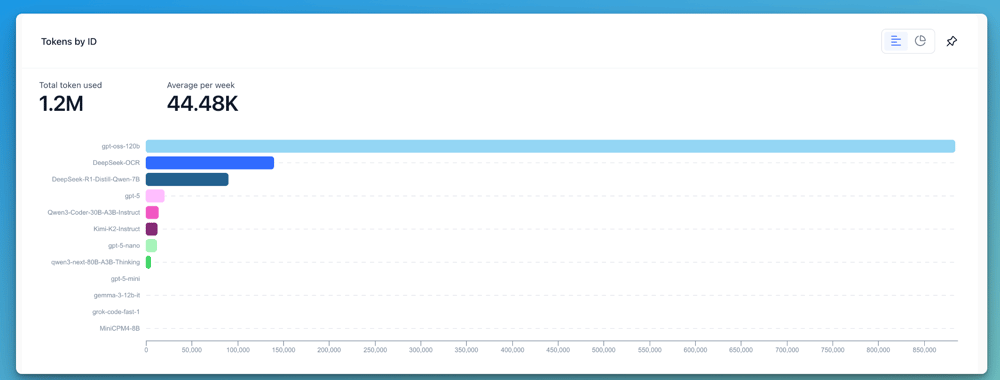Click the qwen3-next-80B-A3B-Thinking green bar
1000x380 pixels.
click(x=148, y=262)
